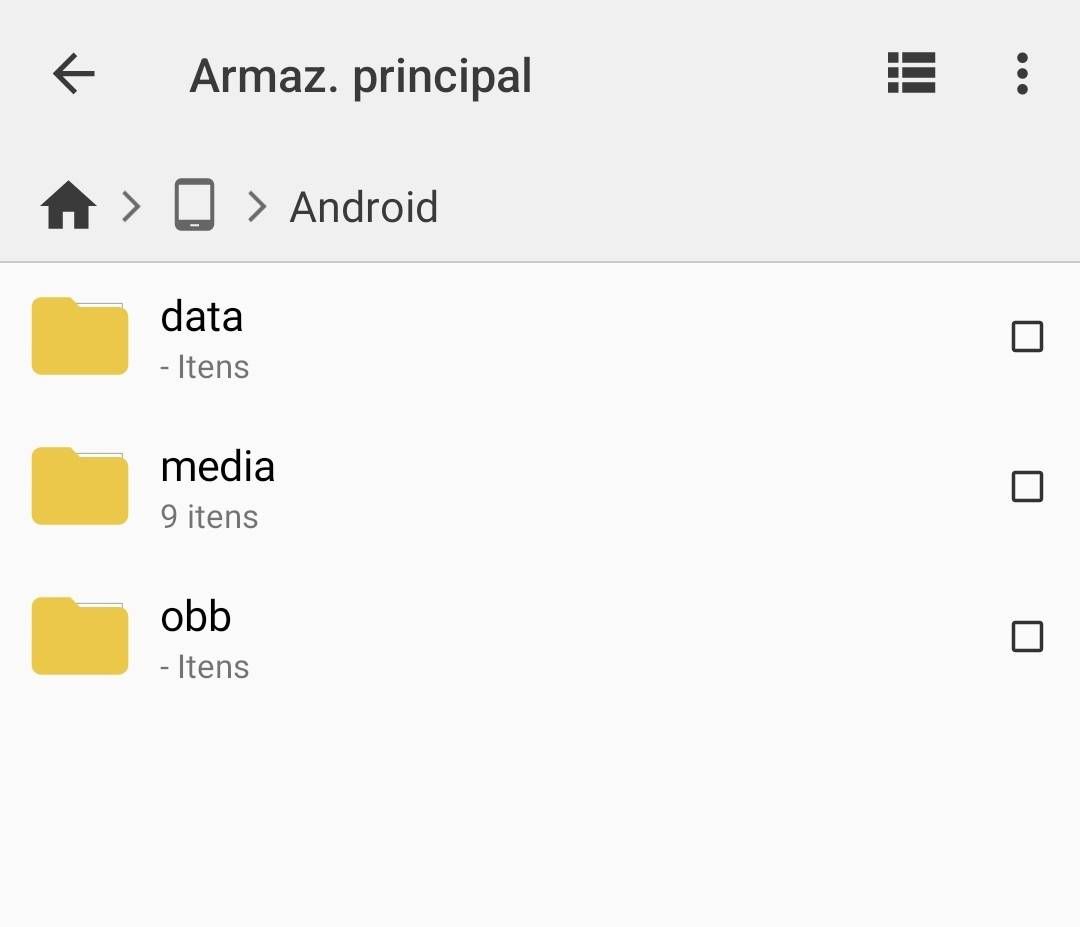Select the media folder checkbox
The image size is (1080, 927).
coord(1027,487)
